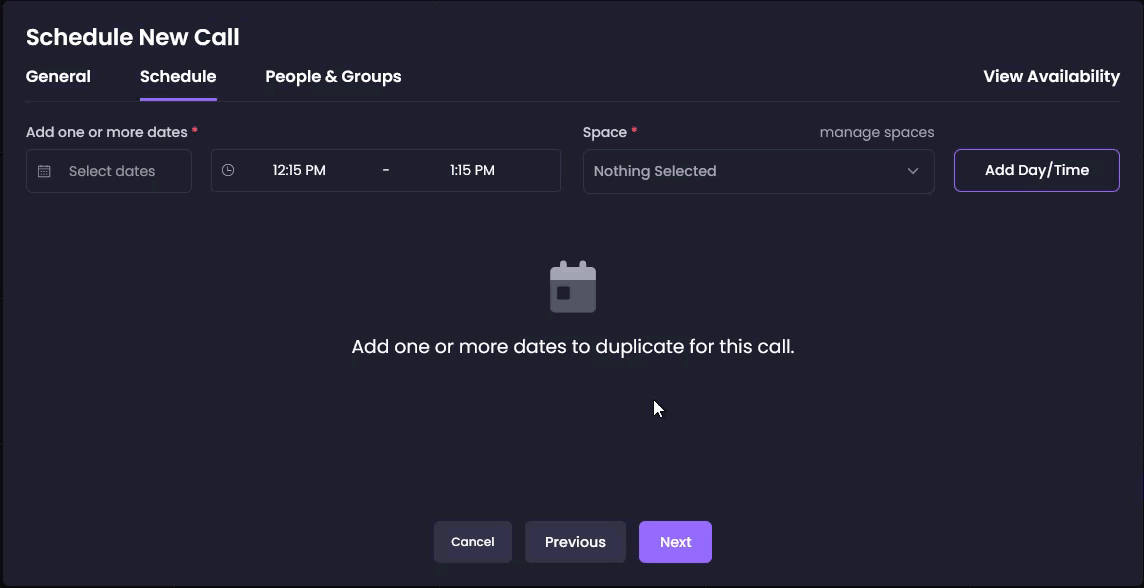Cancel the new call scheduling

(x=472, y=542)
